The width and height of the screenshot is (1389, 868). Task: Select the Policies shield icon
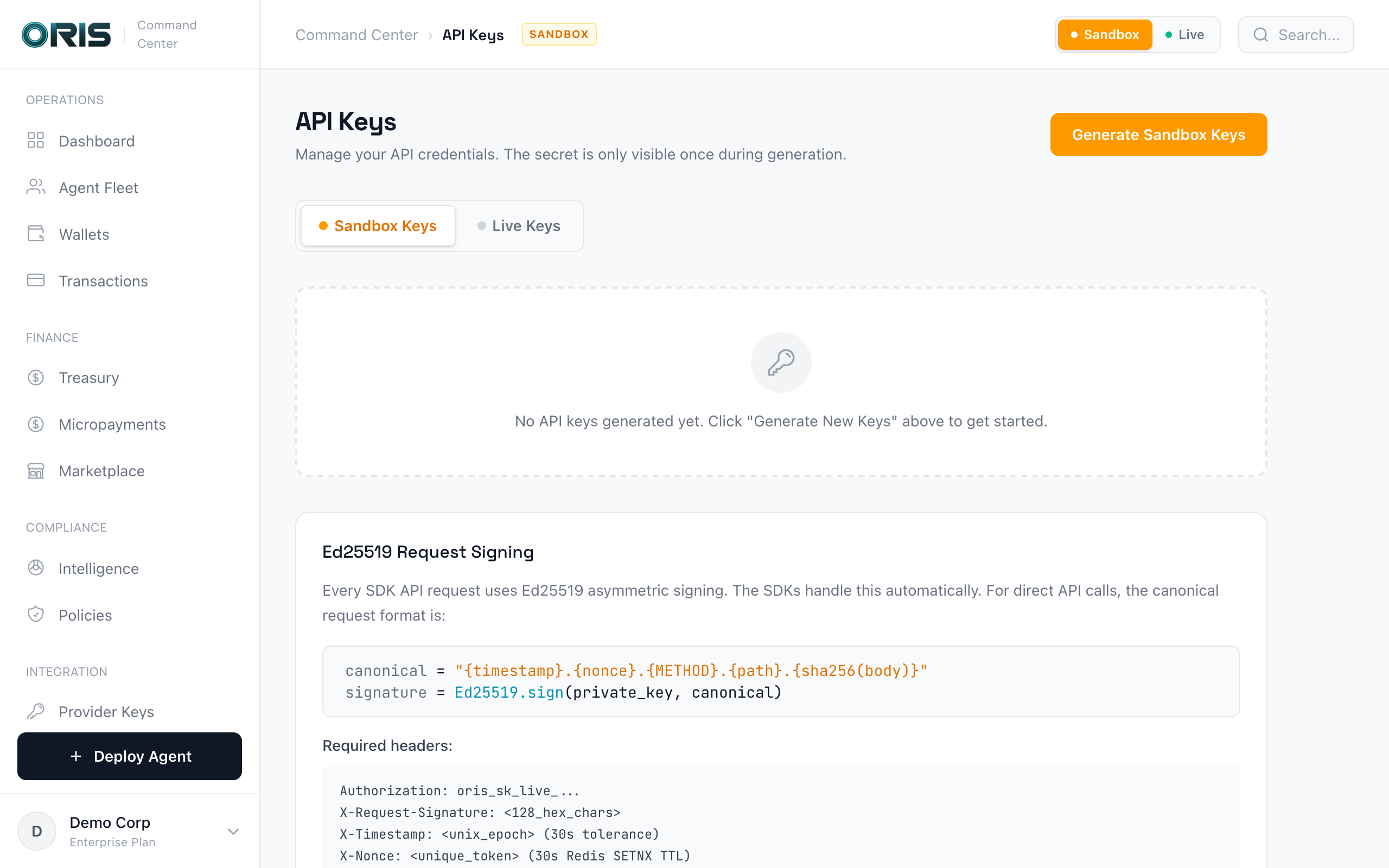click(x=35, y=614)
